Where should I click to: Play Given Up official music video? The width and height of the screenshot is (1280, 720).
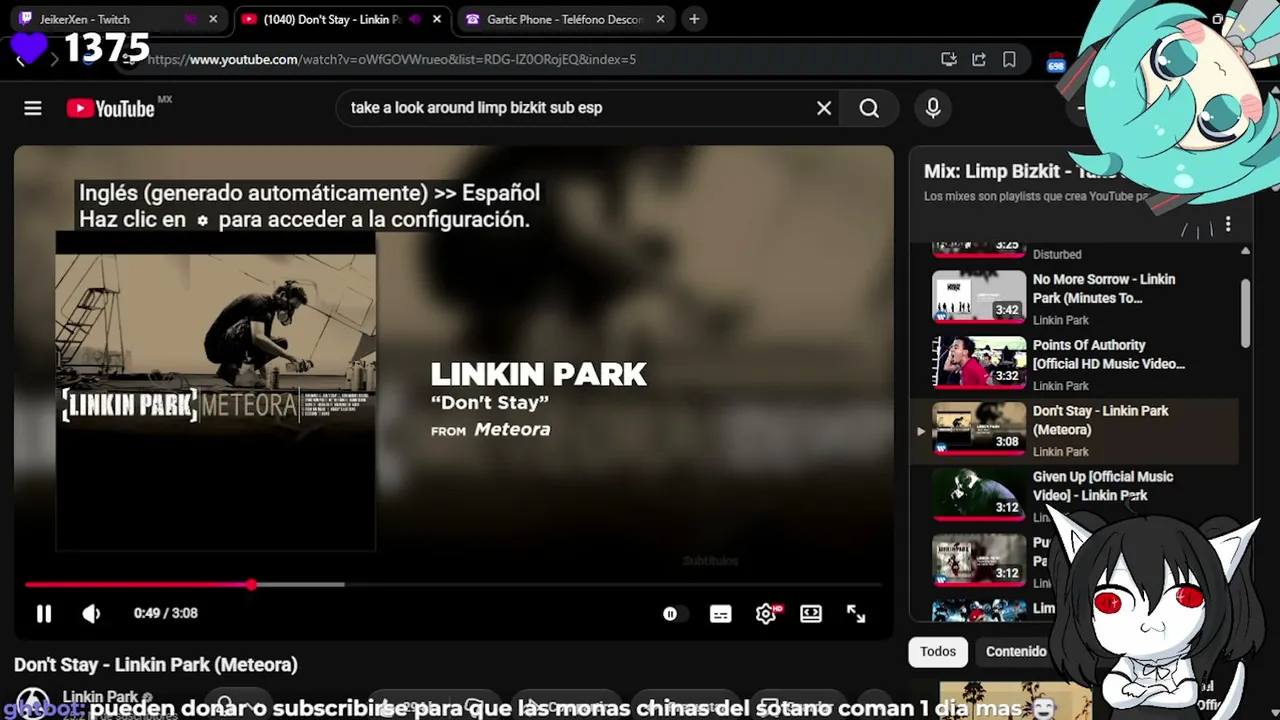[x=1075, y=496]
